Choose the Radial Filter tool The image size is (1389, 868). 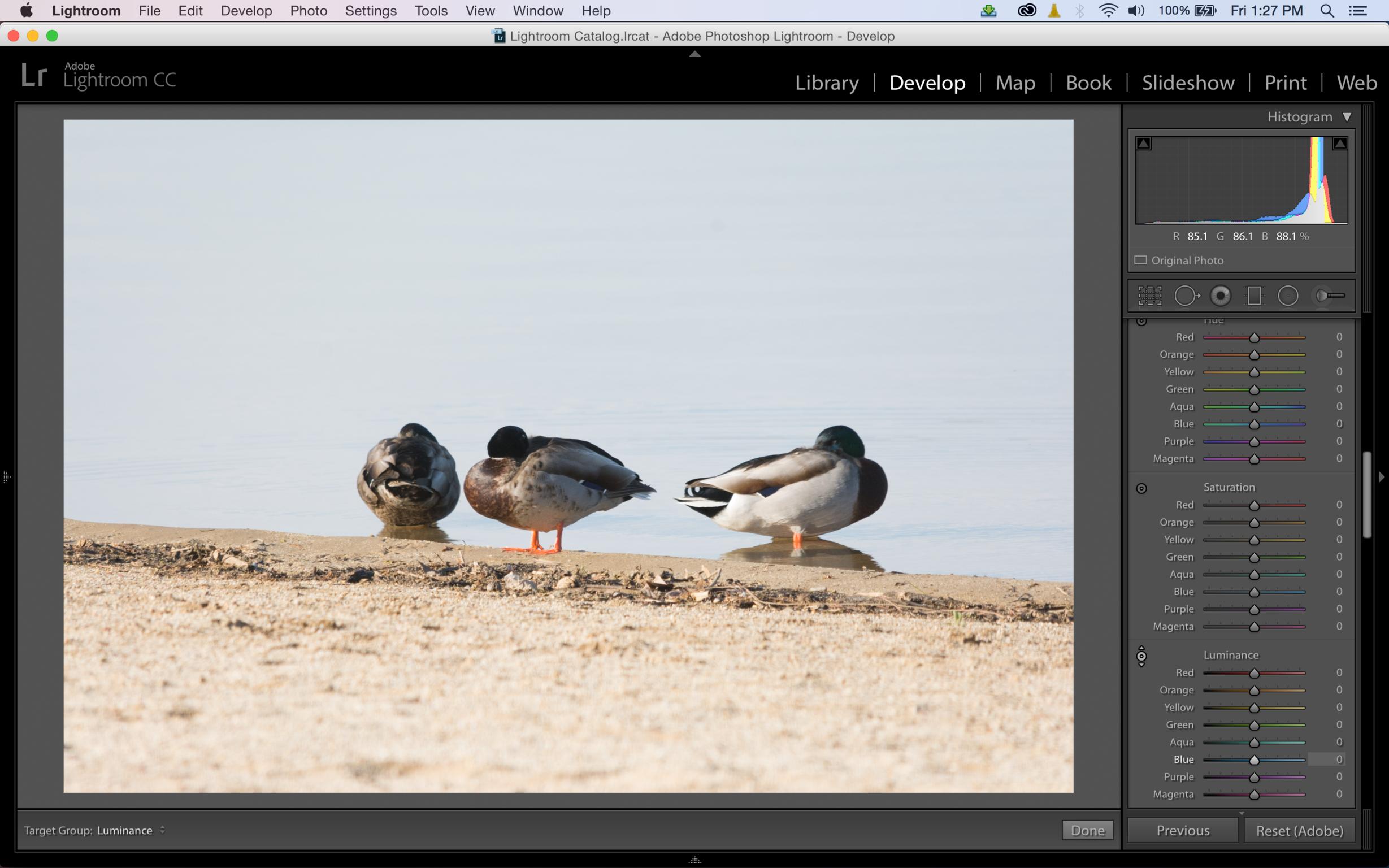(x=1288, y=296)
